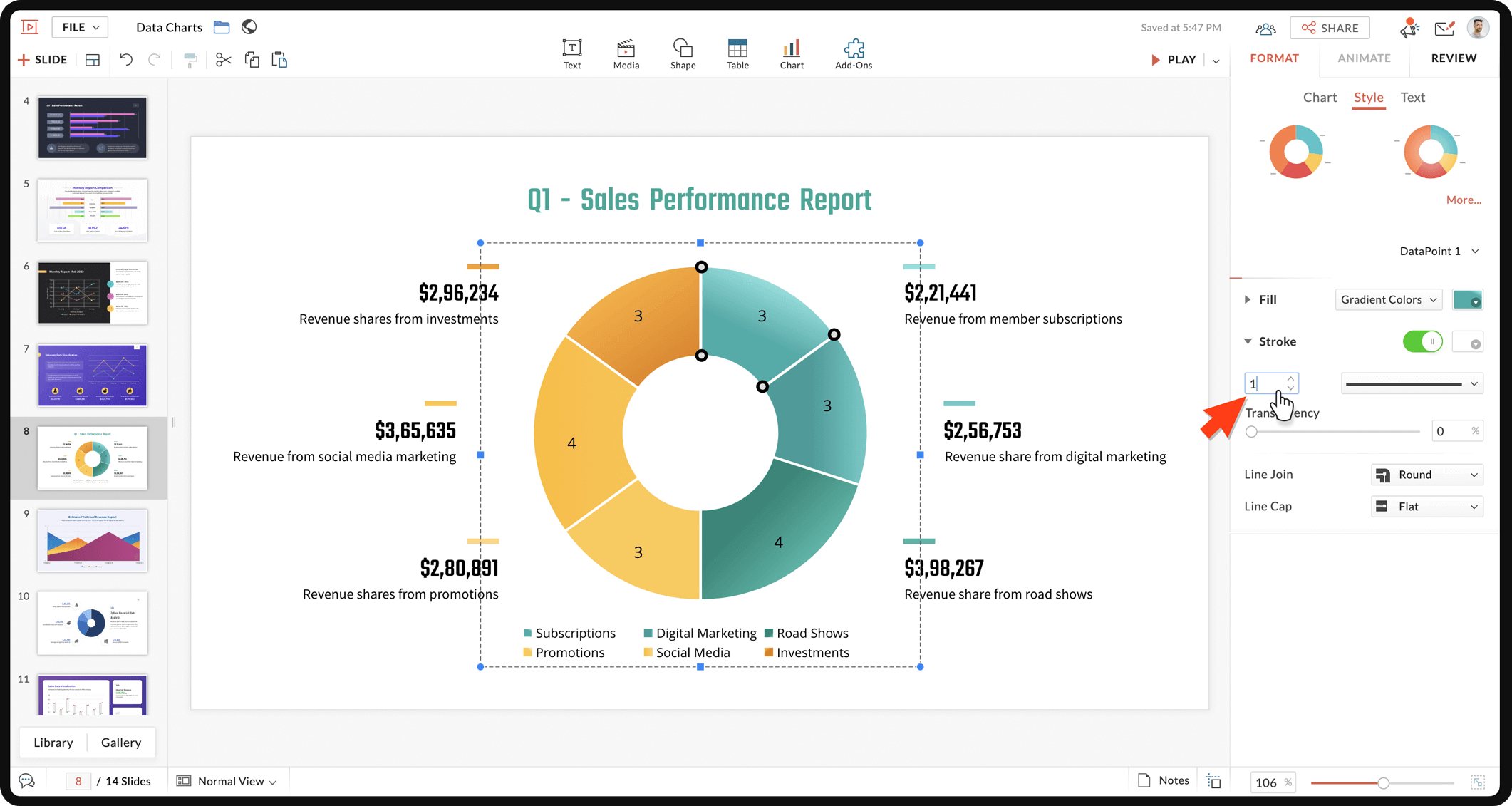Click the undo arrow icon
This screenshot has height=806, width=1512.
tap(126, 60)
